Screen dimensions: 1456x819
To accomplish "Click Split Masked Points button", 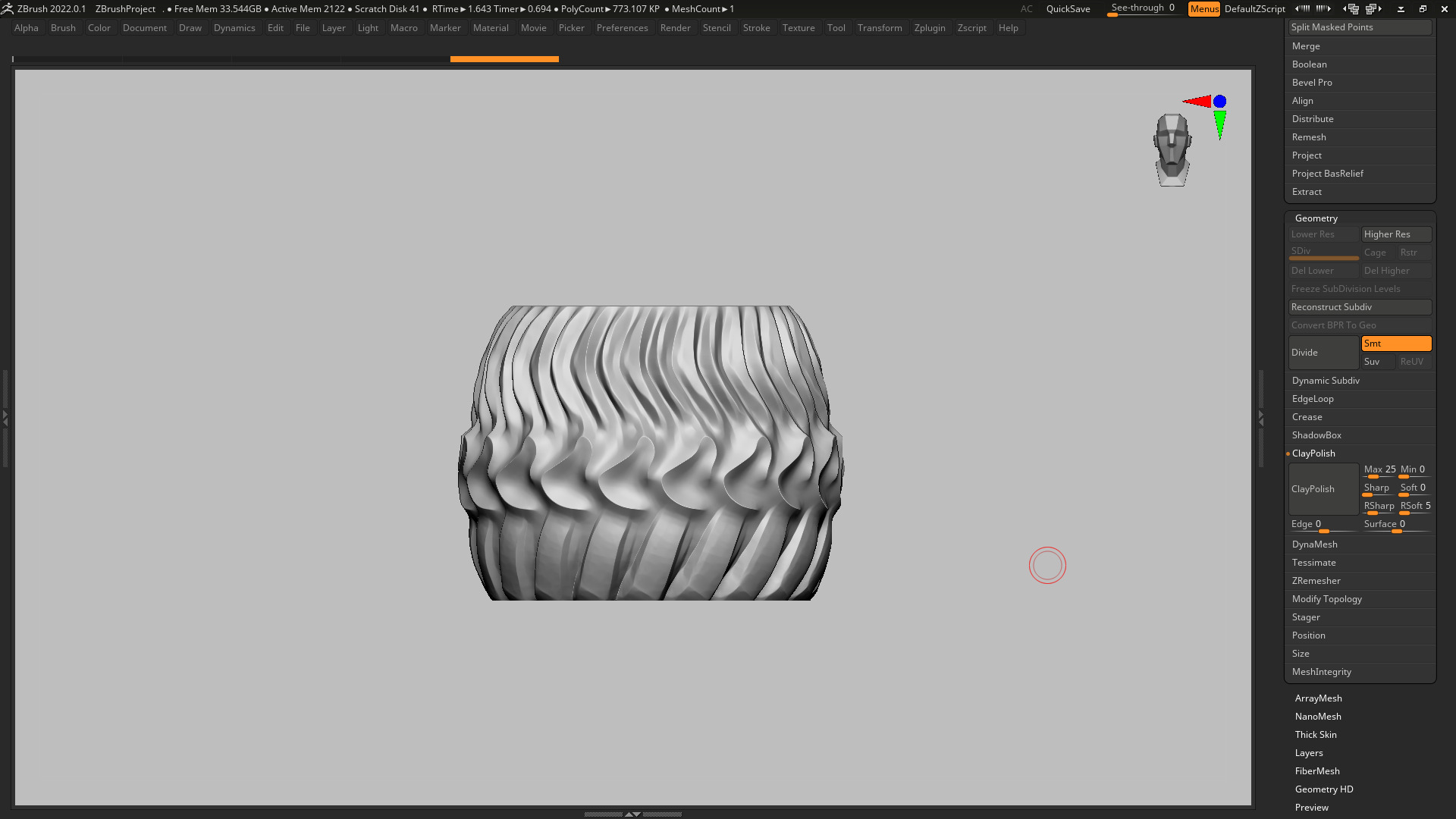I will (x=1360, y=27).
